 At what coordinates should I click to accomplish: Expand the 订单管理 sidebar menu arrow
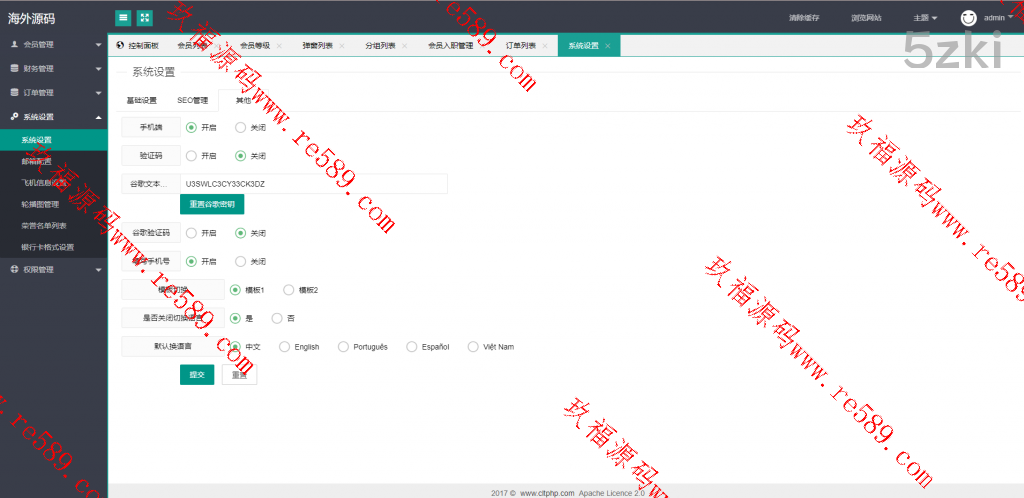(x=99, y=93)
